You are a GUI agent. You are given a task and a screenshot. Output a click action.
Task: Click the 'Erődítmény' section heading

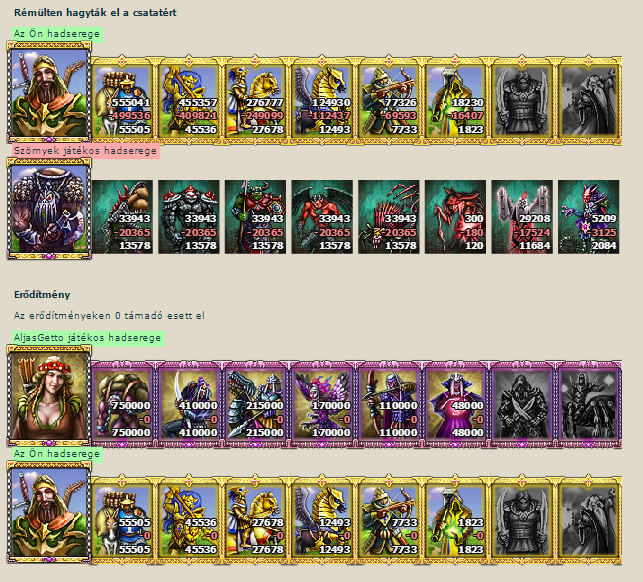coord(42,294)
